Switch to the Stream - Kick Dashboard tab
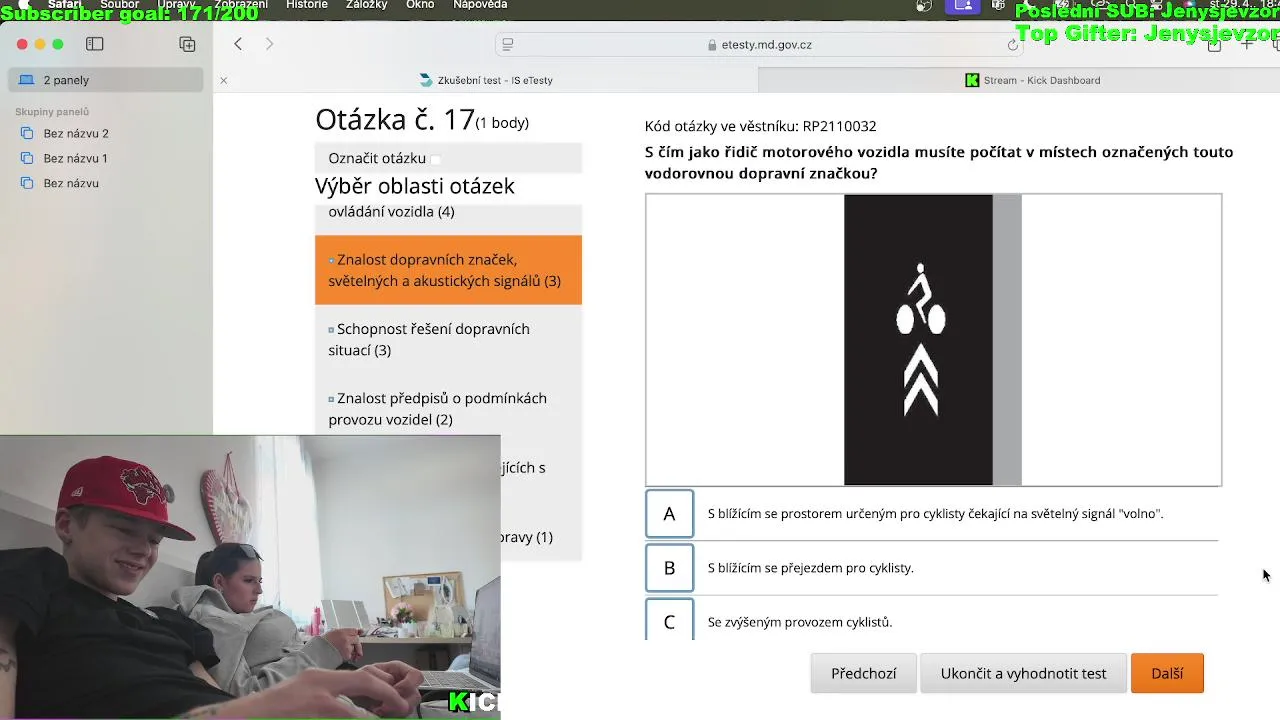 [x=1032, y=80]
